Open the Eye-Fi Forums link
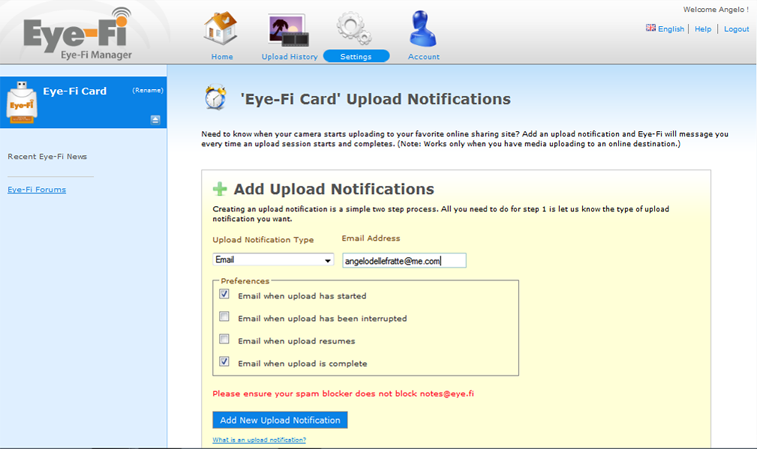The image size is (757, 449). tap(37, 190)
